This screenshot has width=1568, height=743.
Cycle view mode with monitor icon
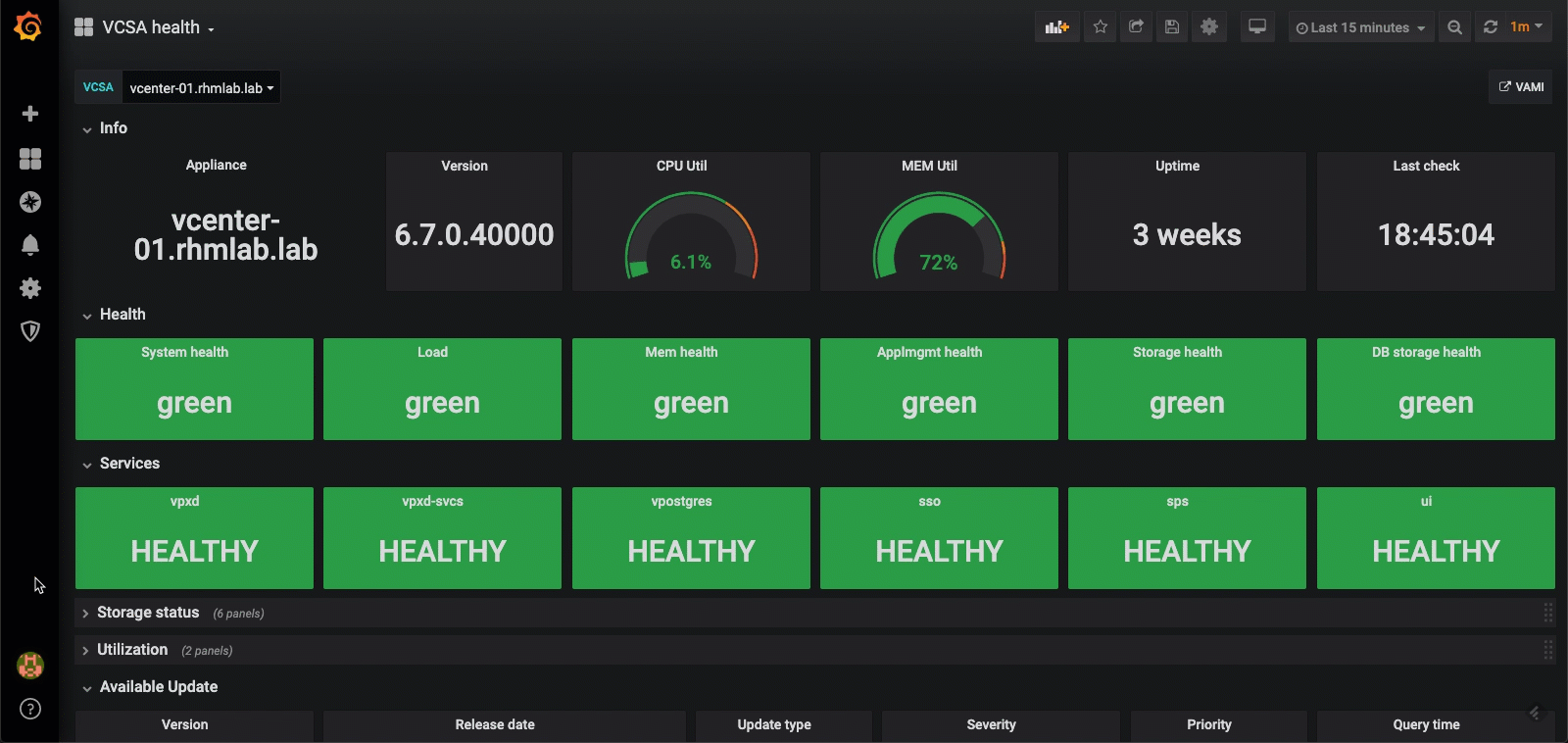1257,27
